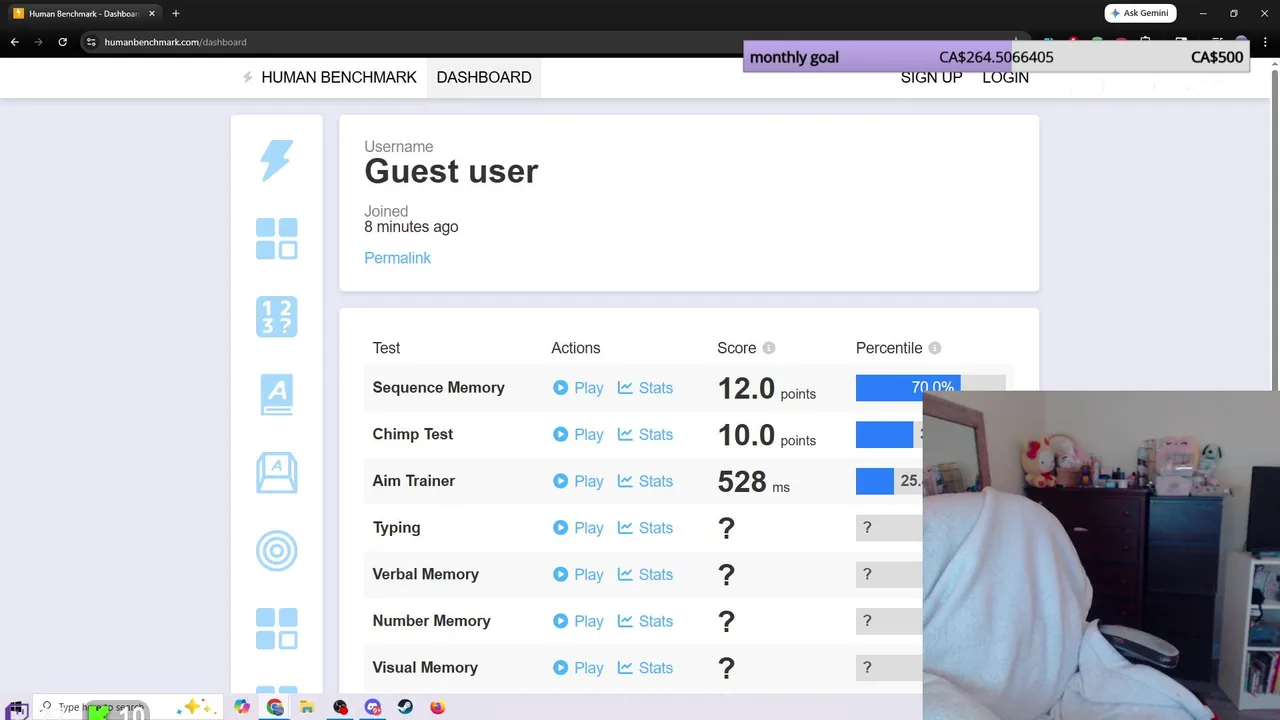Open Firefox from the taskbar
1280x720 pixels.
click(438, 707)
